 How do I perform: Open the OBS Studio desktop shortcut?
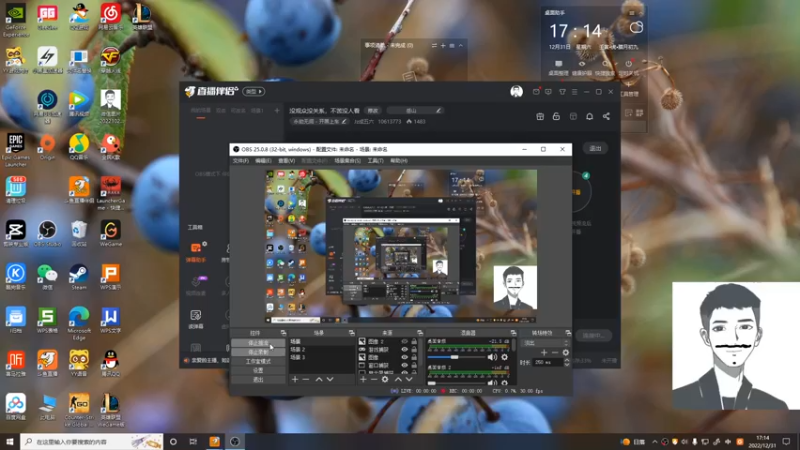coord(47,234)
